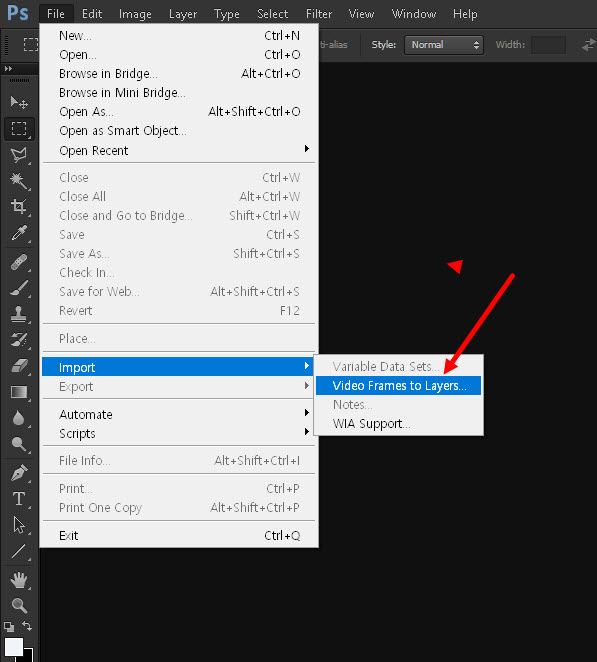
Task: Select the Hand tool
Action: coord(19,580)
